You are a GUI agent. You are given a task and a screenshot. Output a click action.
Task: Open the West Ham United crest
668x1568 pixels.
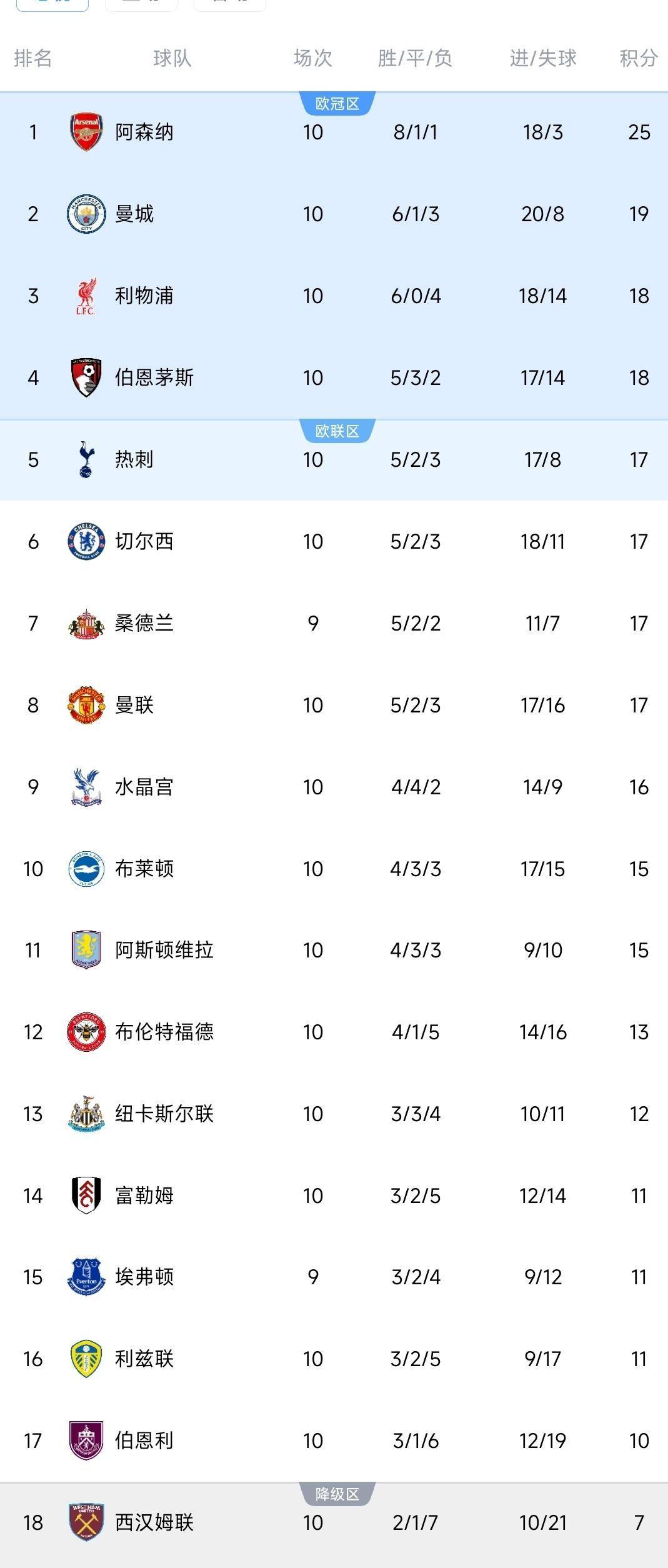[86, 1522]
